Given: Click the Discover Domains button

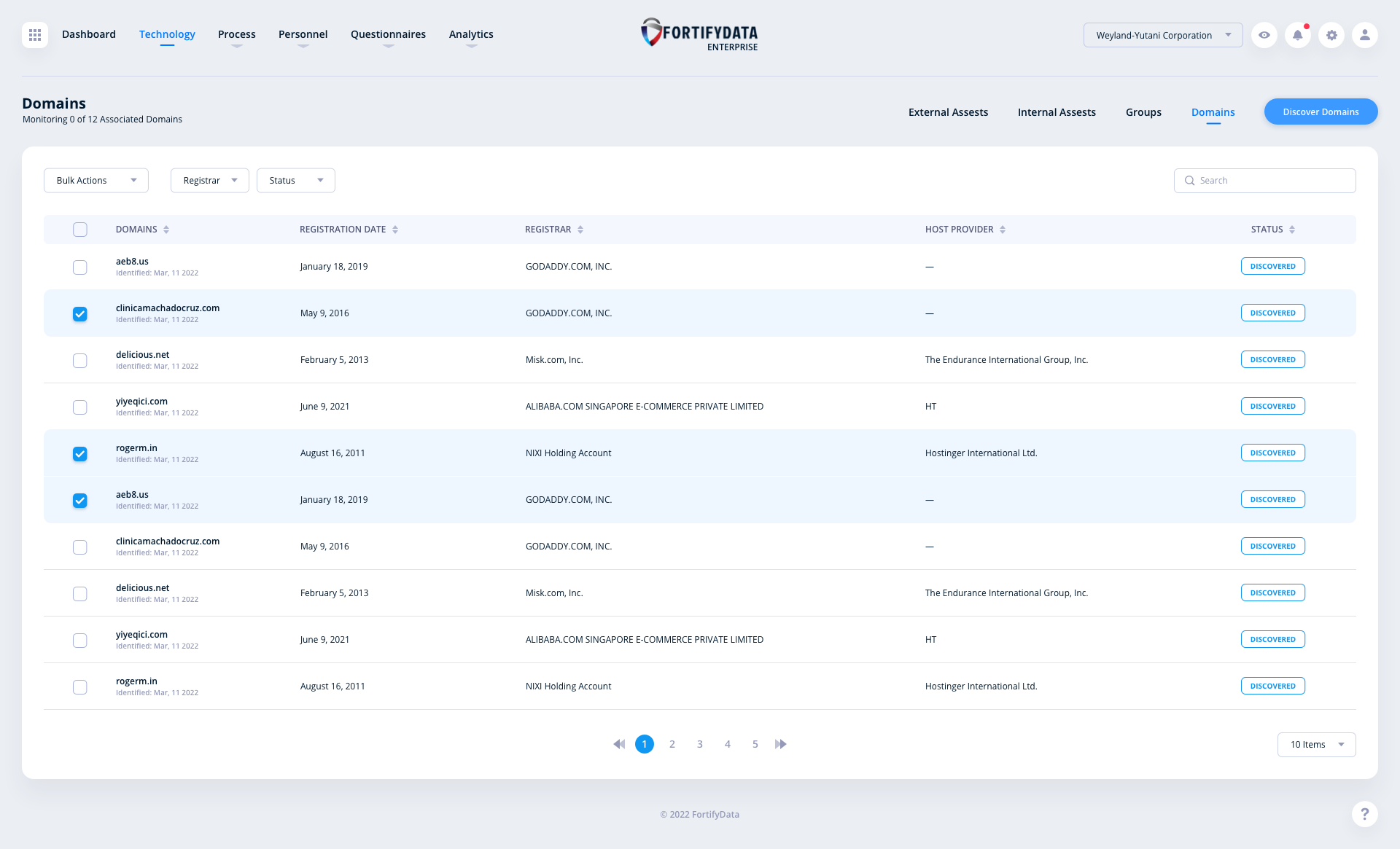Looking at the screenshot, I should (1321, 111).
